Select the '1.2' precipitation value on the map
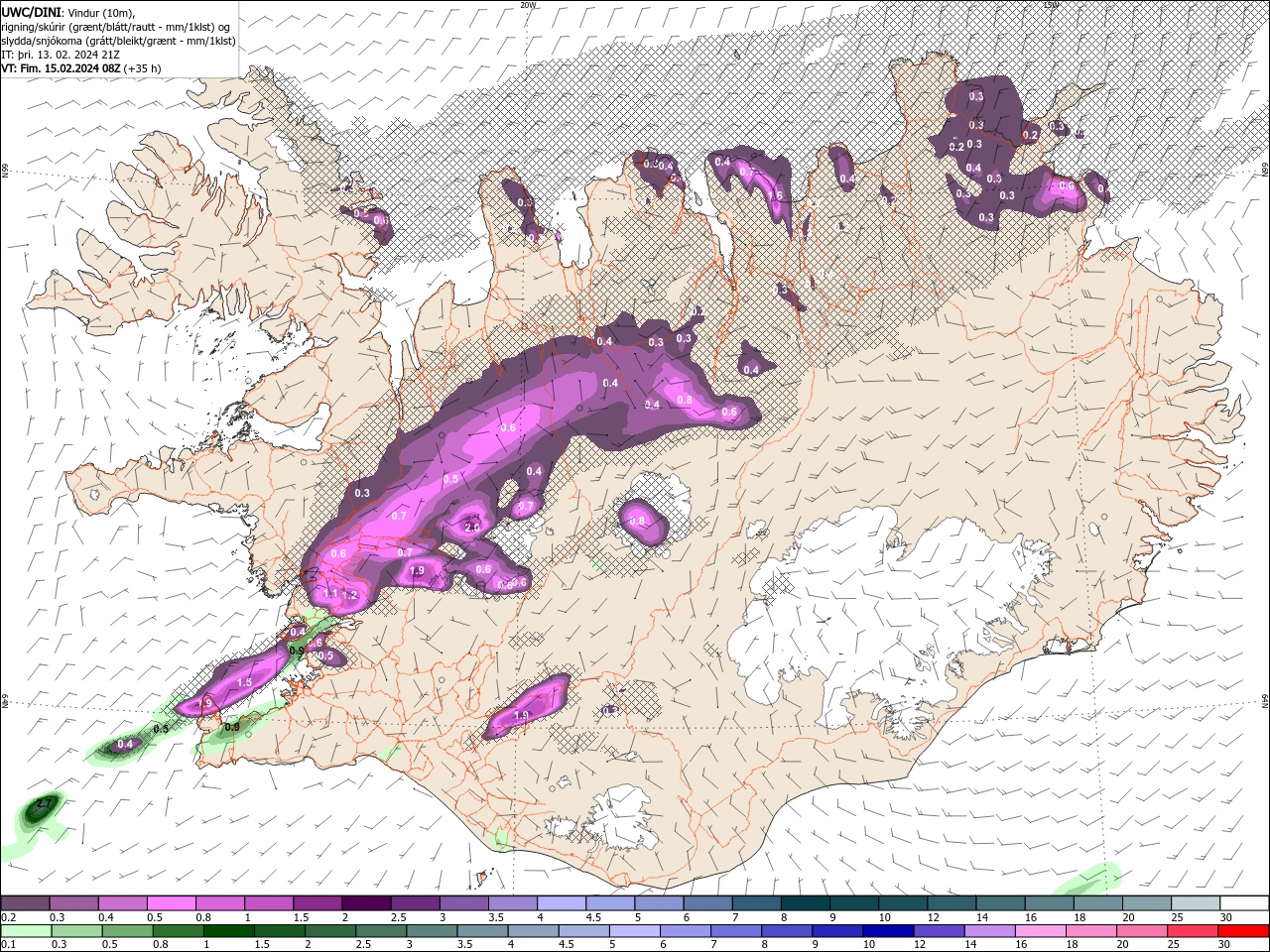The height and width of the screenshot is (952, 1270). click(x=349, y=594)
